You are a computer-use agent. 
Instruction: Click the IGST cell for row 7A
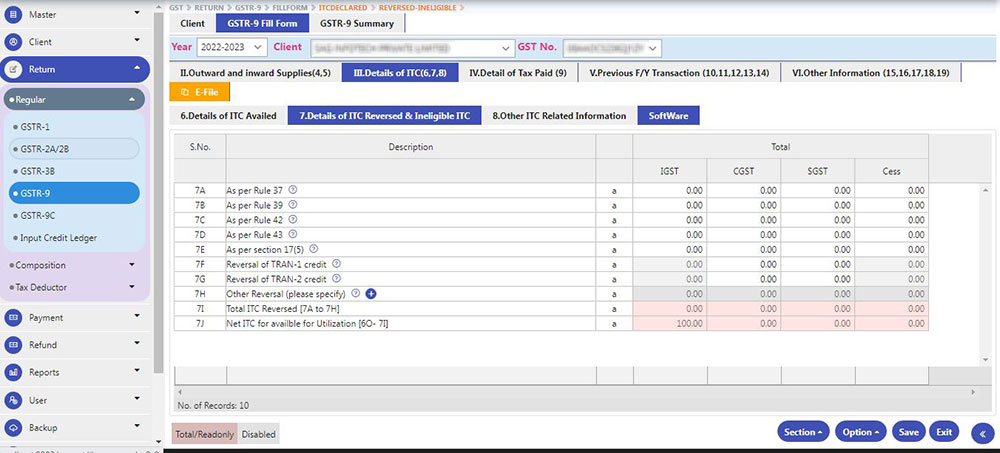671,190
